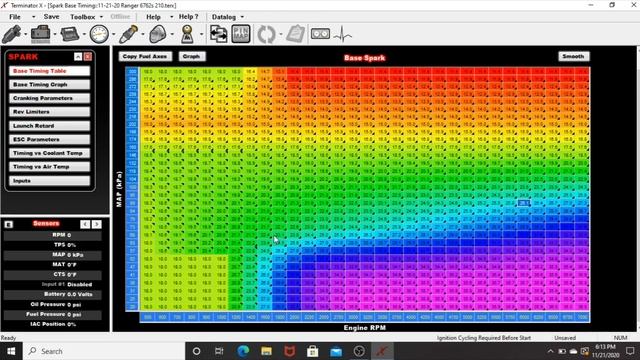Click the heartbeat pulse toolbar icon

[342, 34]
